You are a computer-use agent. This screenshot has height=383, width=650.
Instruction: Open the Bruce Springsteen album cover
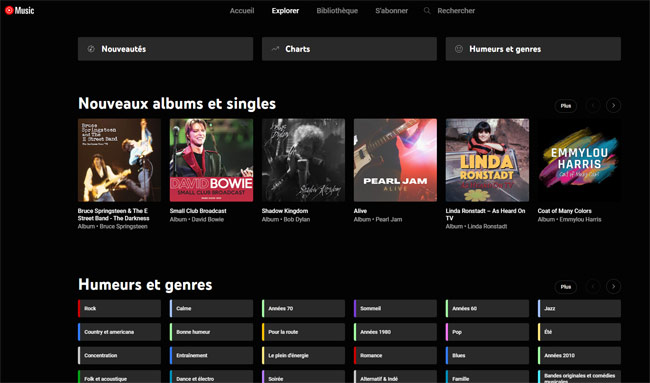pos(119,160)
